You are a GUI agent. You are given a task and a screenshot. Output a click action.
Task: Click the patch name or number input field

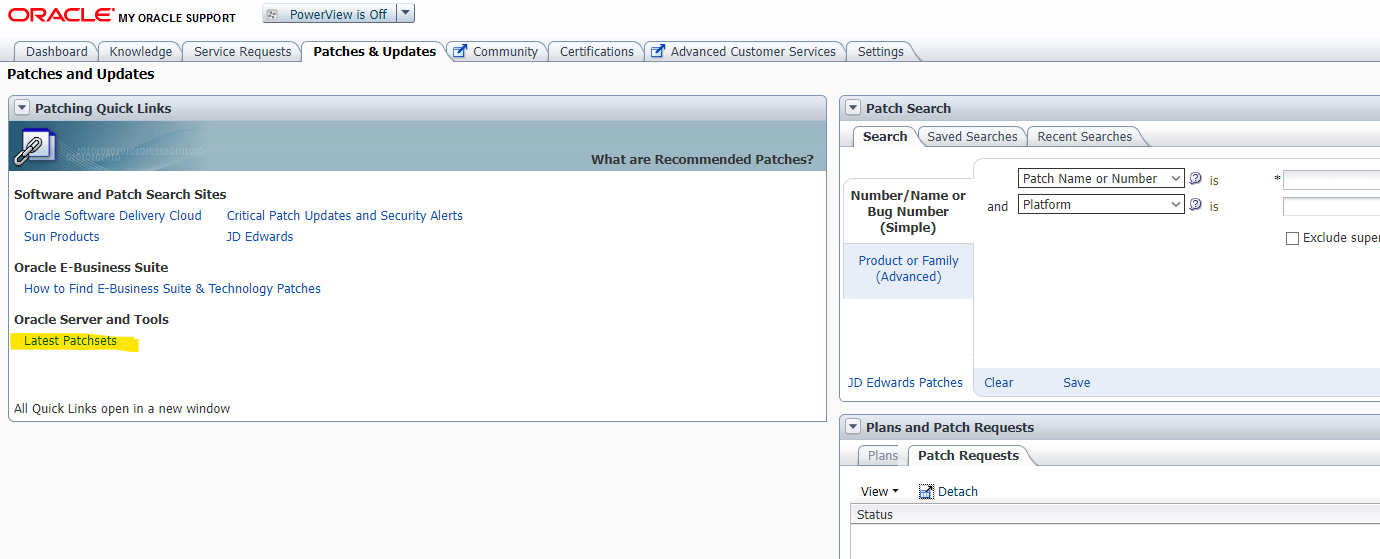pos(1330,180)
